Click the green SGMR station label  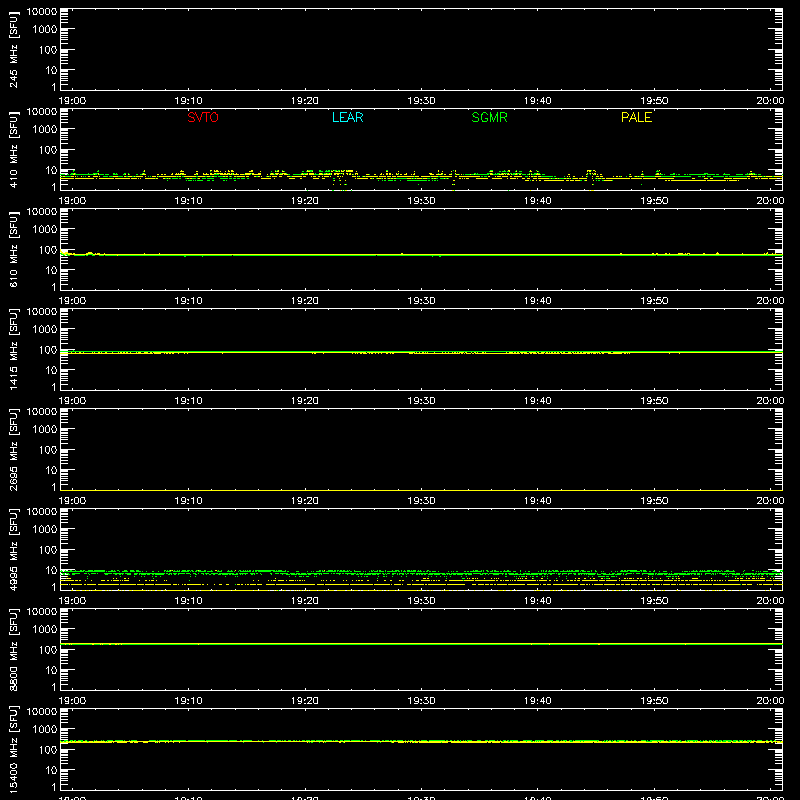tap(489, 117)
